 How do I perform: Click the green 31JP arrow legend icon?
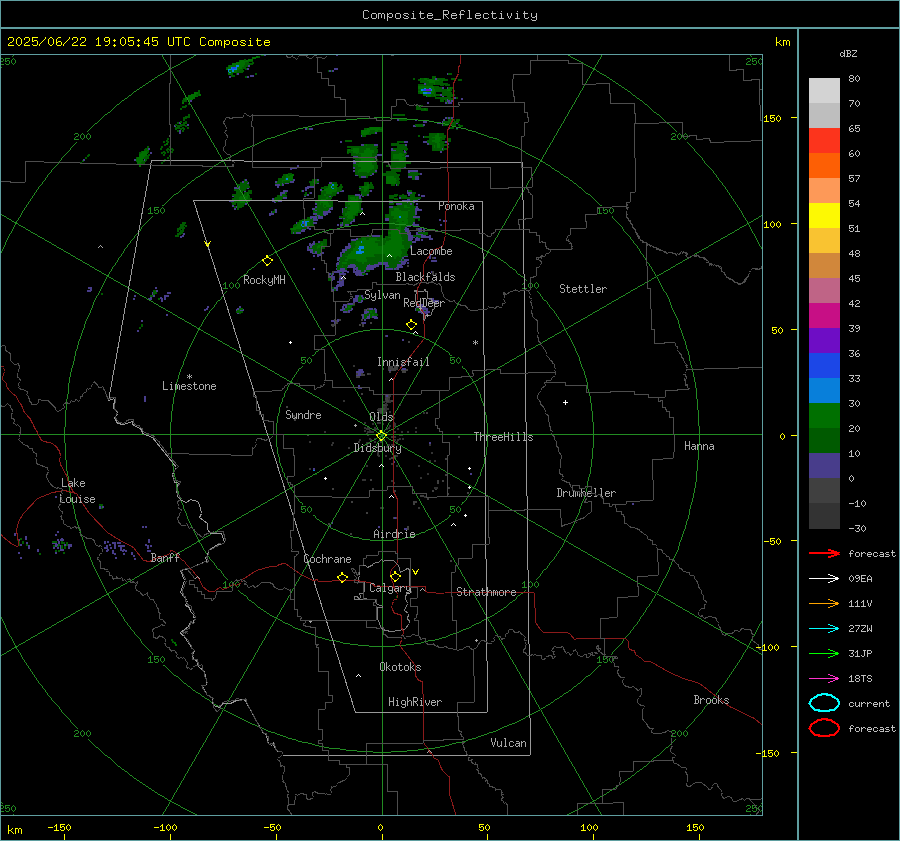(x=824, y=653)
